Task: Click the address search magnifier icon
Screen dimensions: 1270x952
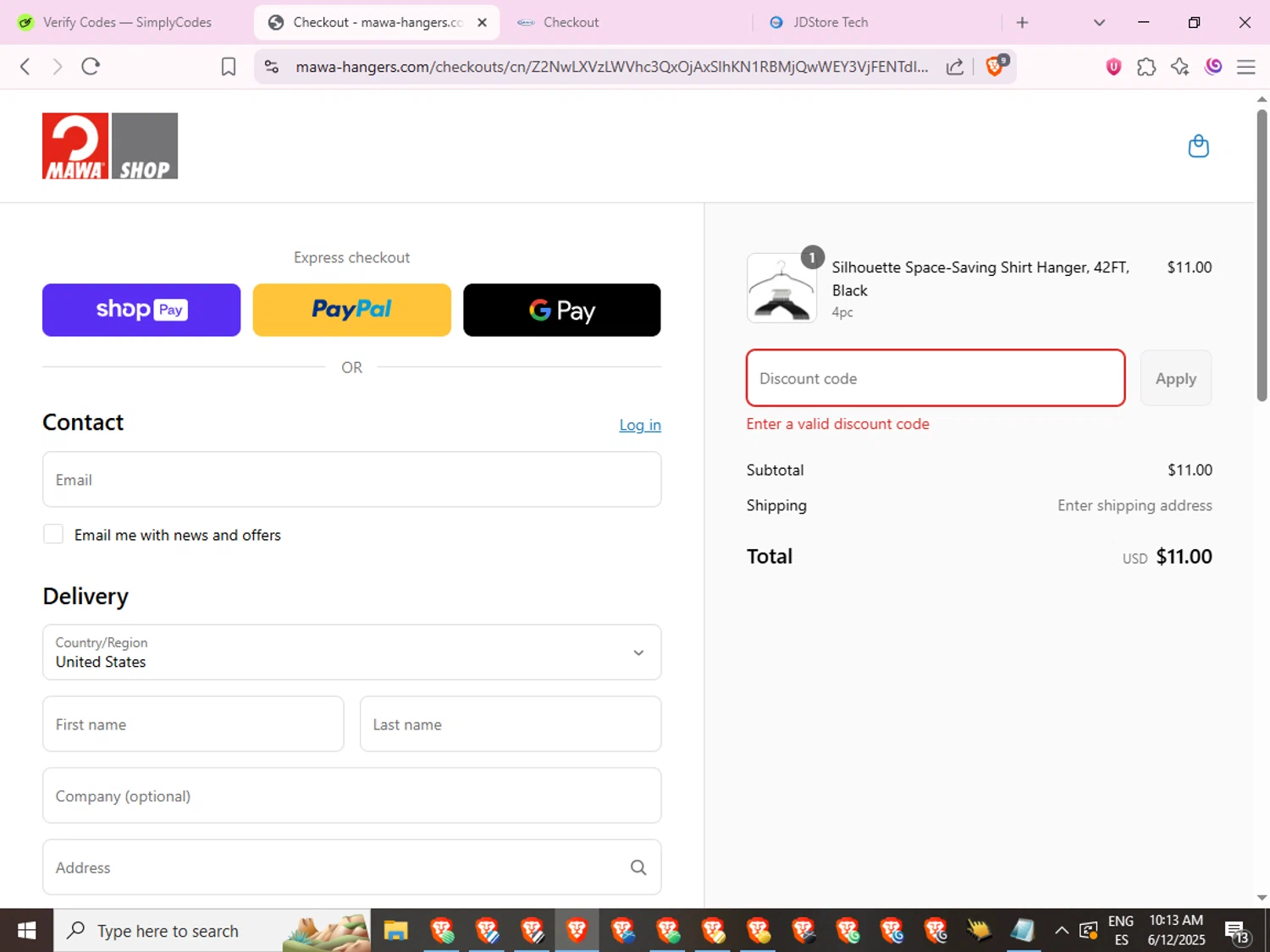Action: coord(638,867)
